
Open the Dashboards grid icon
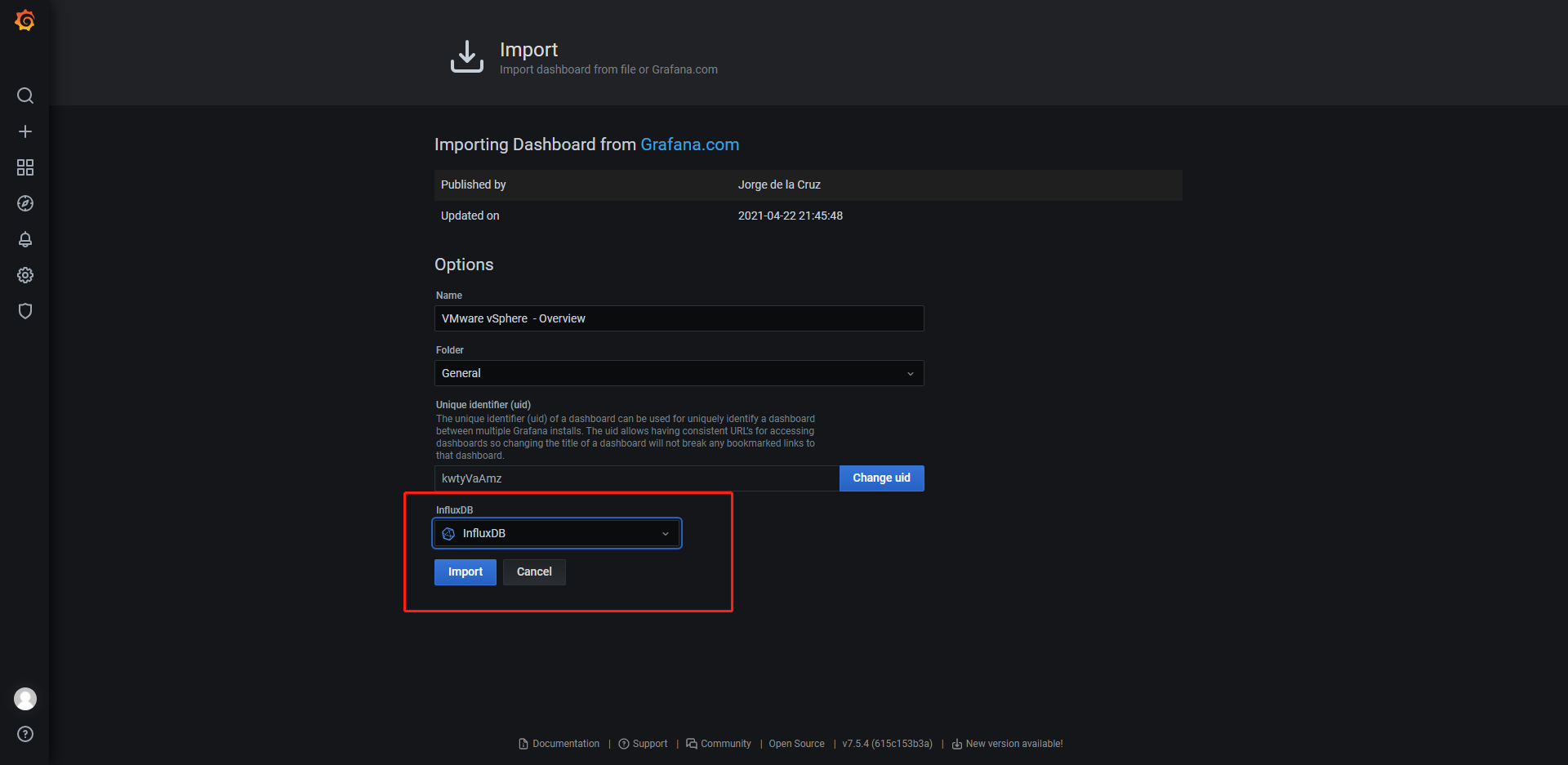tap(25, 167)
